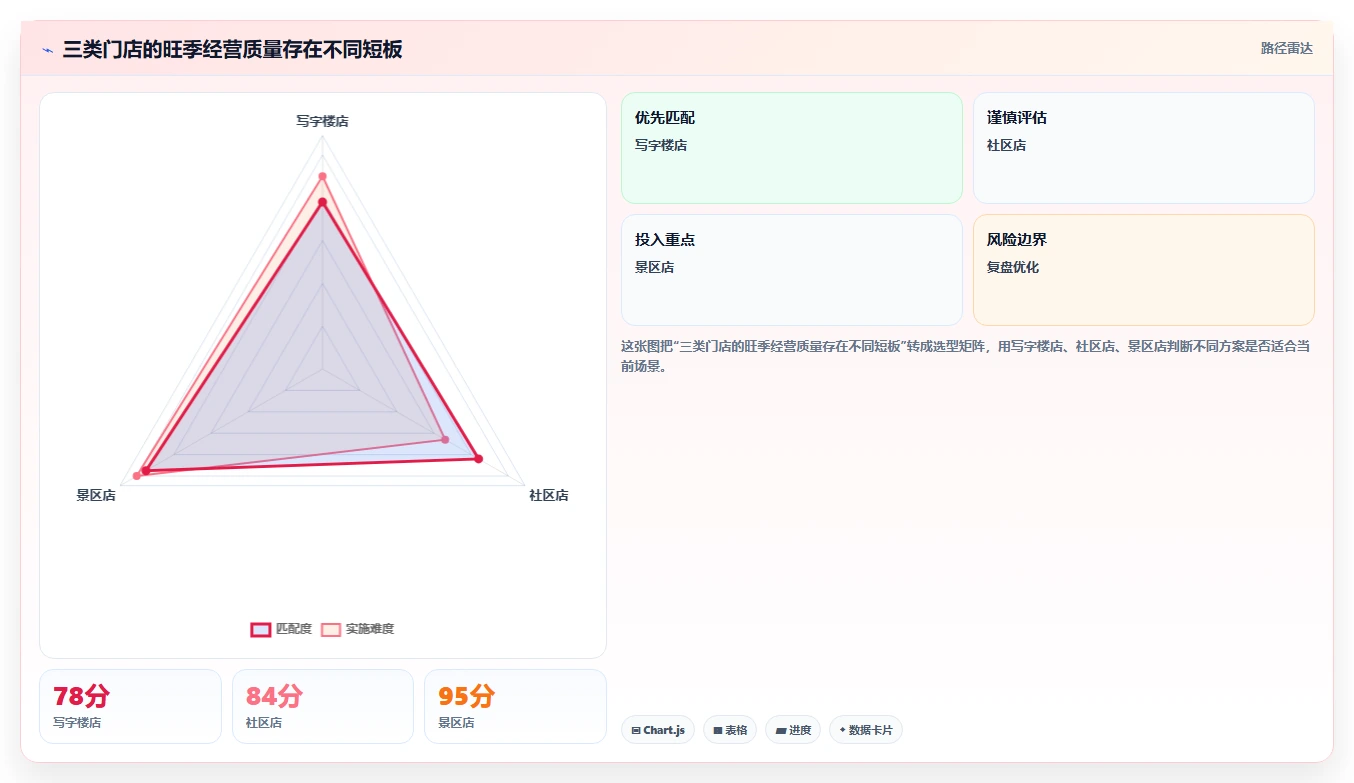
Task: Click the icon in the 表格 tag
Action: click(718, 731)
